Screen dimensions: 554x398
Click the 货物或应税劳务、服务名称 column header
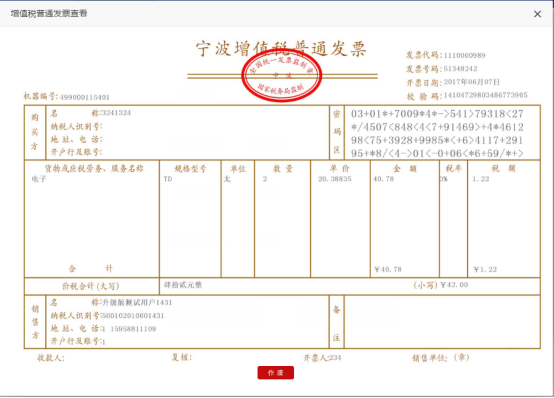click(93, 168)
